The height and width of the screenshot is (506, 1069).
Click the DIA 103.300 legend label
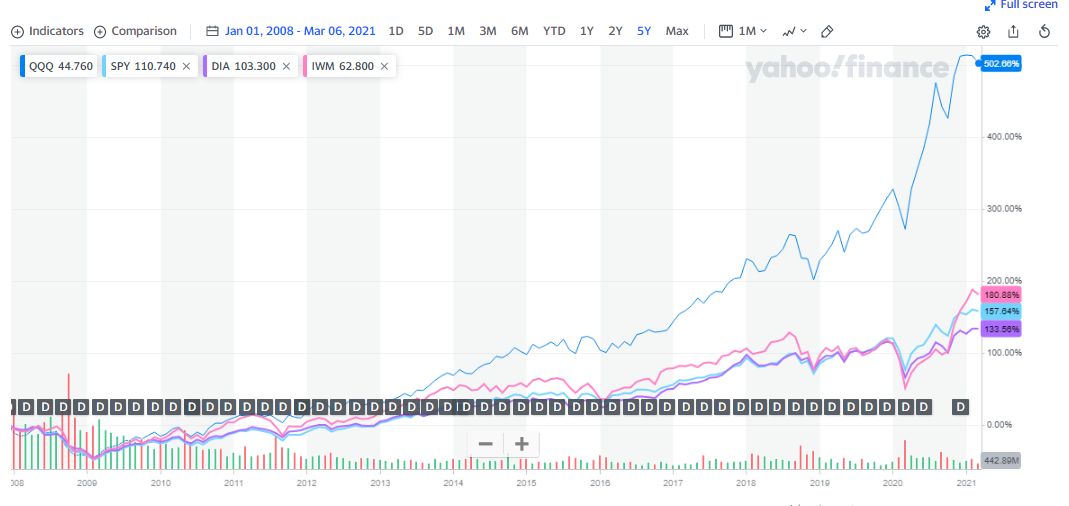[243, 66]
